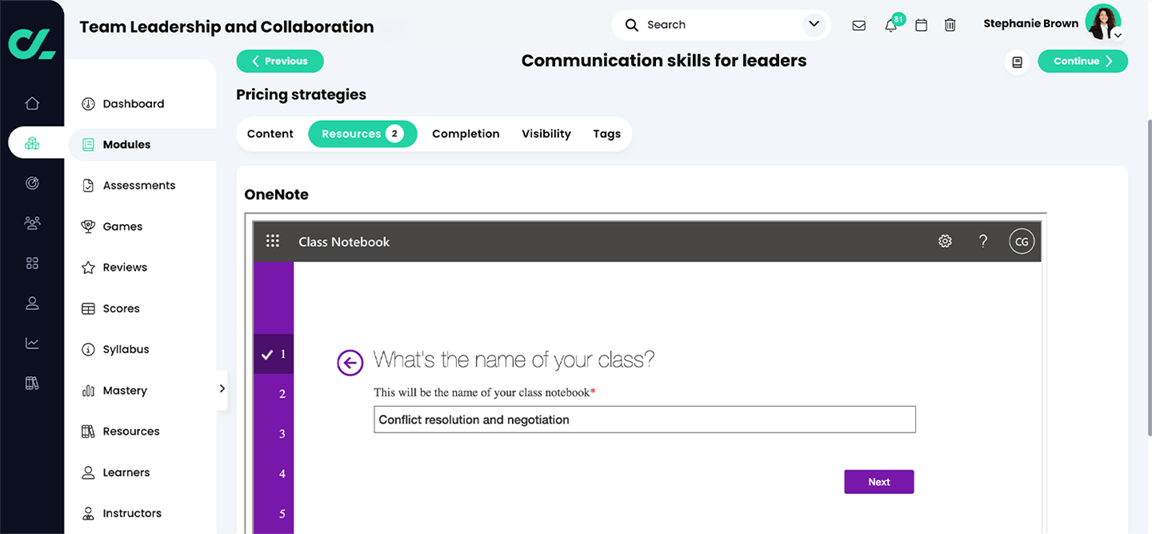Viewport: 1152px width, 534px height.
Task: Click the Search input field
Action: [720, 25]
